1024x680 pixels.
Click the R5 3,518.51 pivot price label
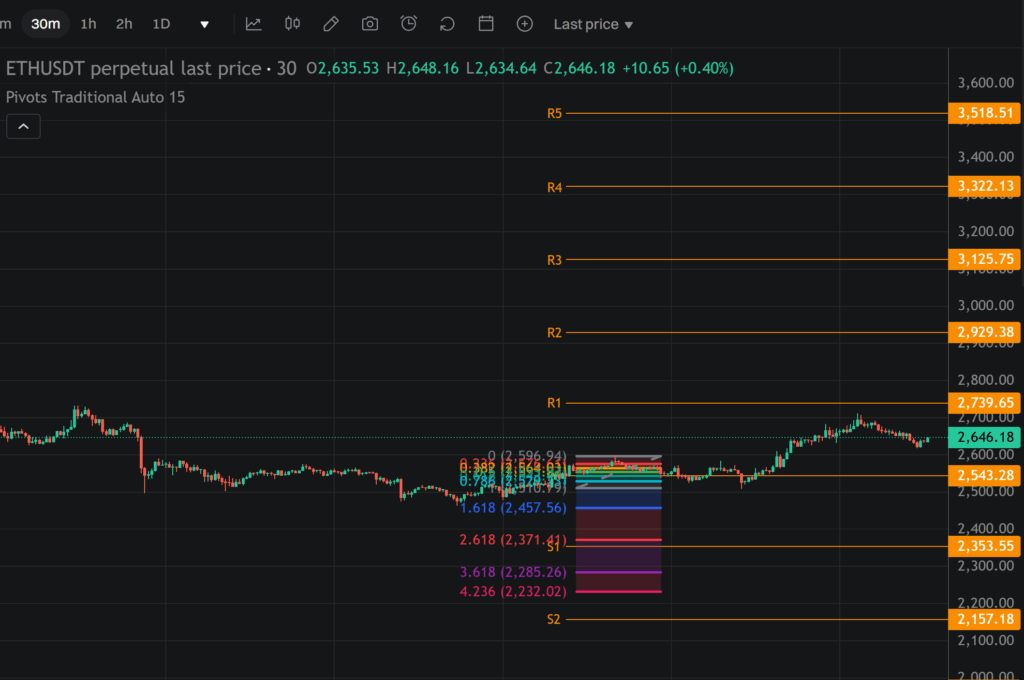click(984, 114)
